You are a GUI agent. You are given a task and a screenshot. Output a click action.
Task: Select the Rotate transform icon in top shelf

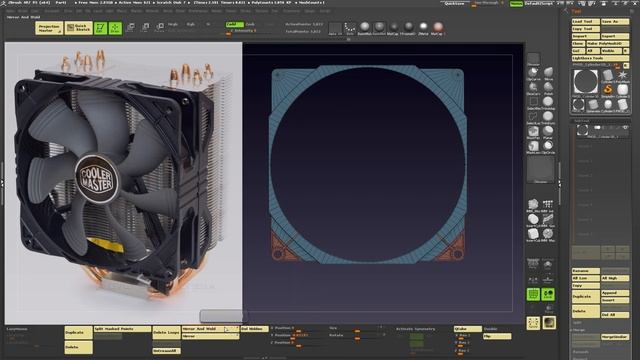160,28
